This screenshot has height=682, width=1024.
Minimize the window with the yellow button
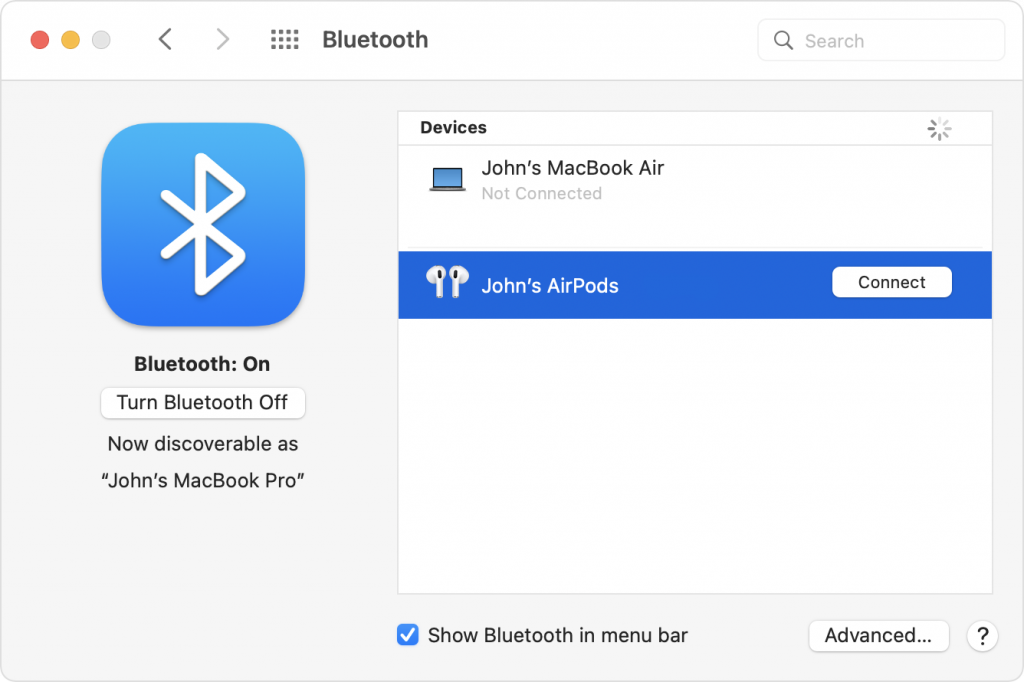tap(70, 40)
